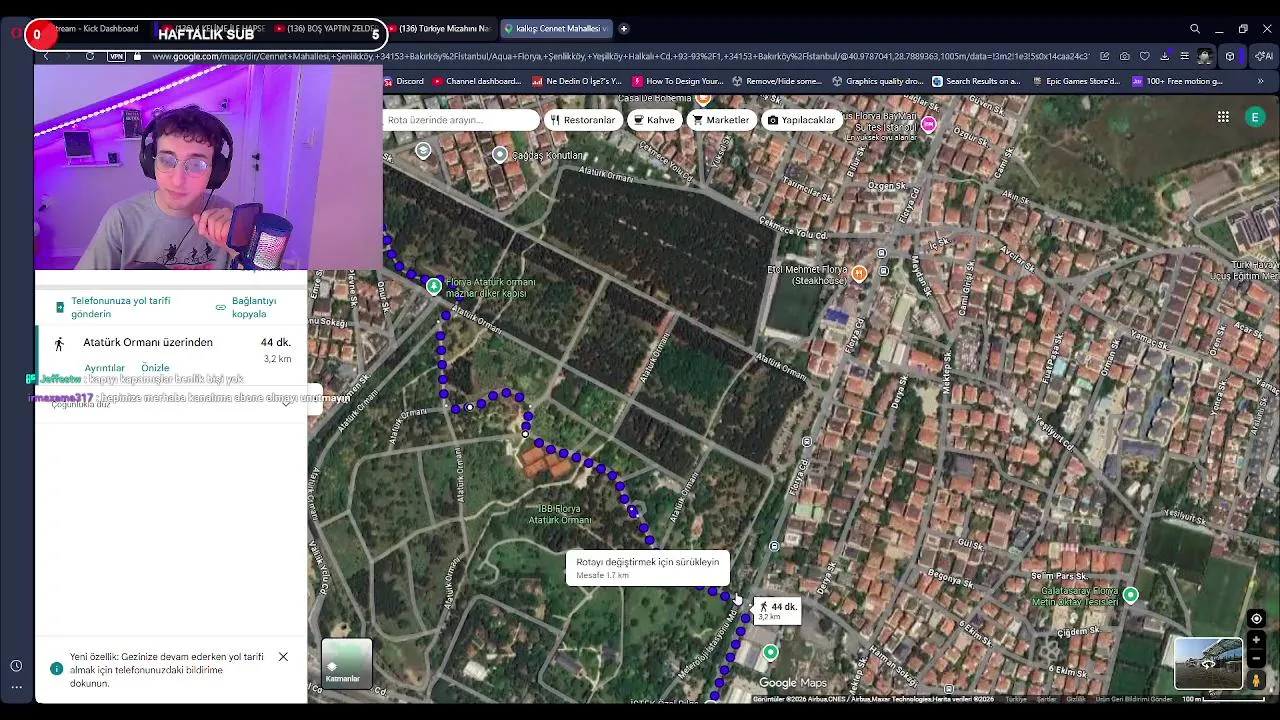Open the 'Search Results on a...' bookmark
Viewport: 1280px width, 720px height.
977,81
